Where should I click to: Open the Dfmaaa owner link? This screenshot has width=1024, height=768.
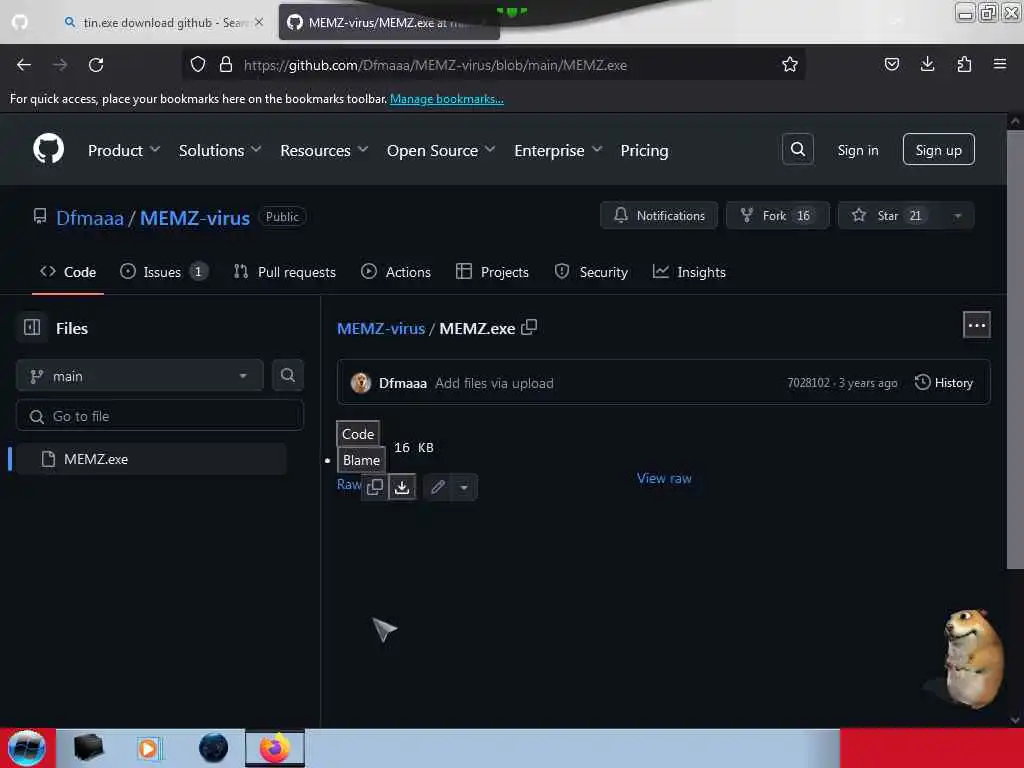tap(89, 218)
